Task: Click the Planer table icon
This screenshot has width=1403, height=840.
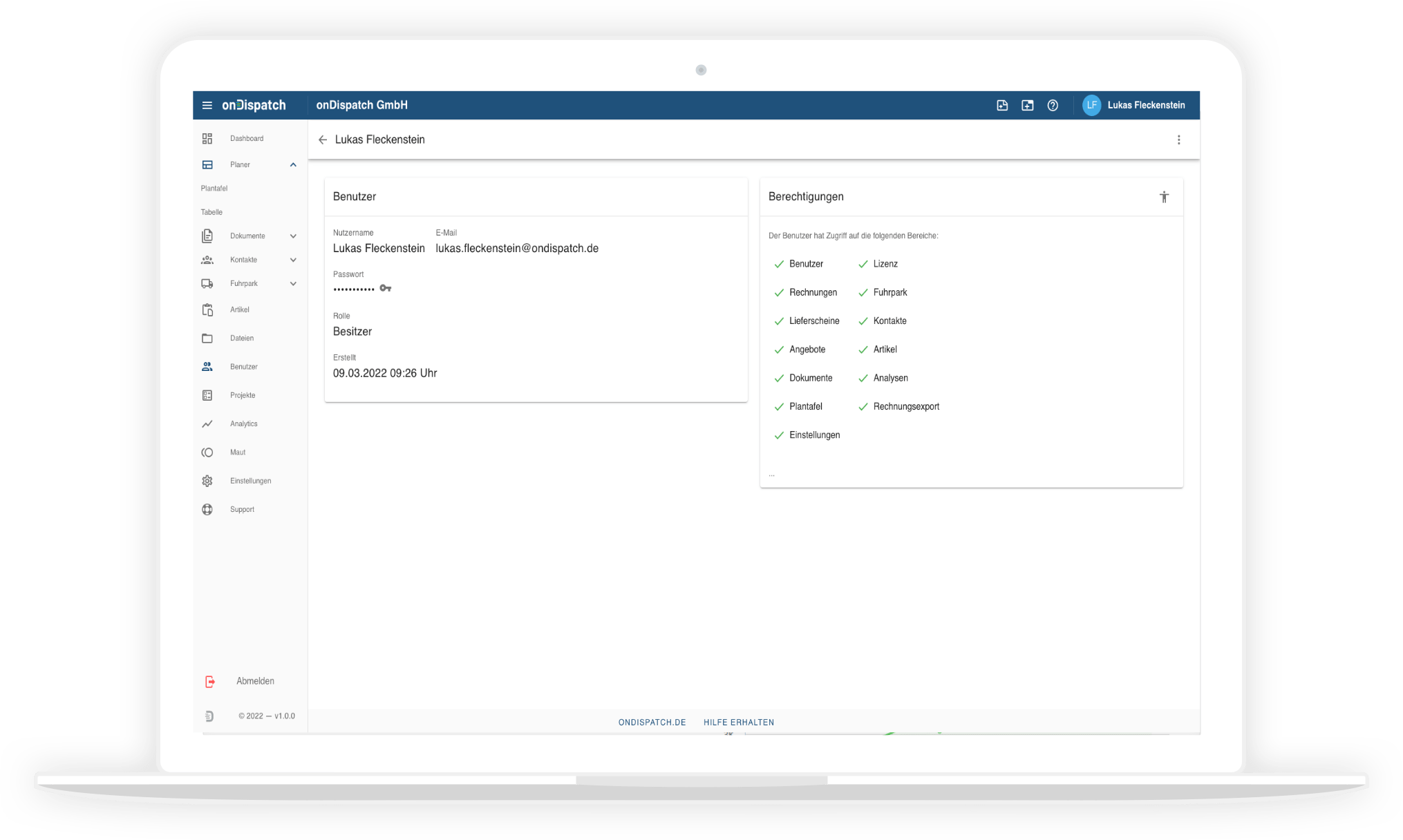Action: (207, 164)
